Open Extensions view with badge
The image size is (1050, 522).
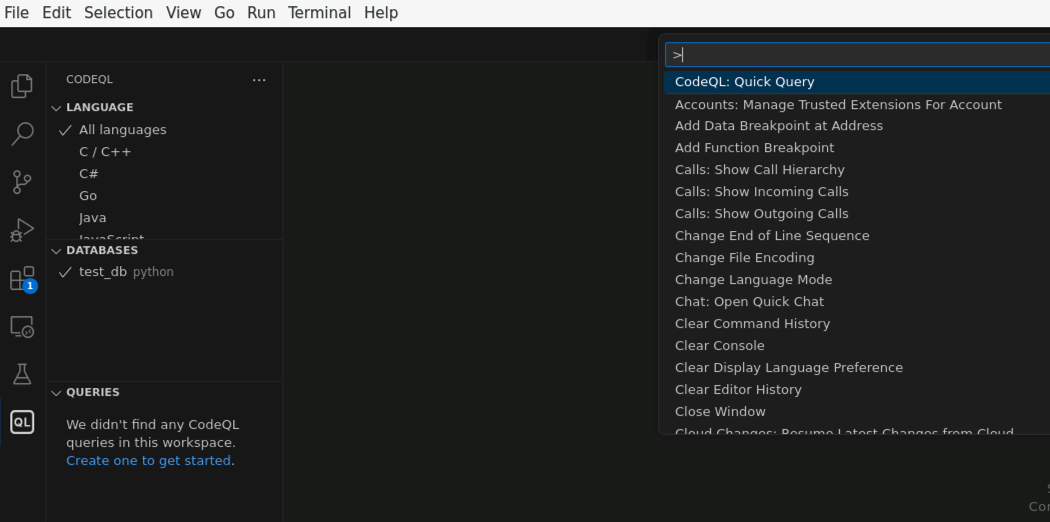pyautogui.click(x=22, y=278)
